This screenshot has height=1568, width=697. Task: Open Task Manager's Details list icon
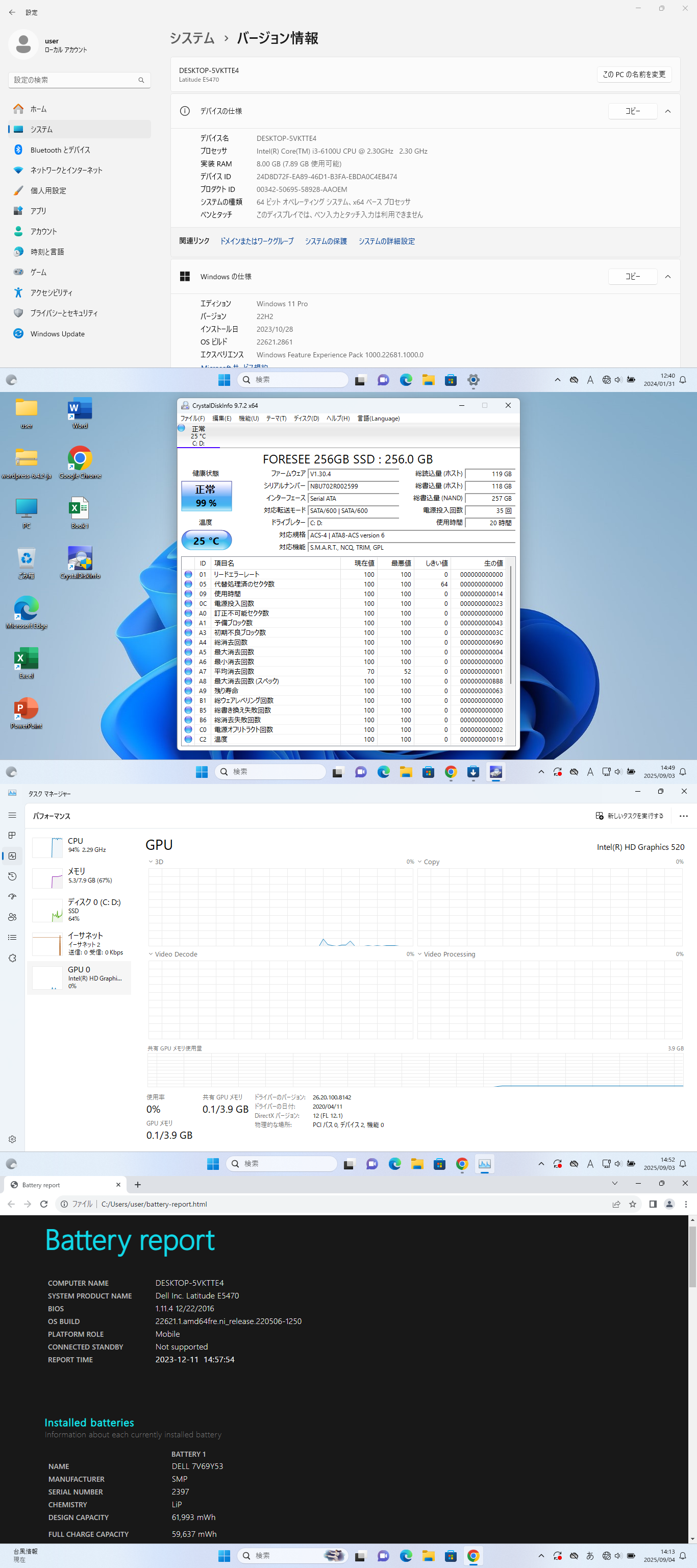click(12, 938)
